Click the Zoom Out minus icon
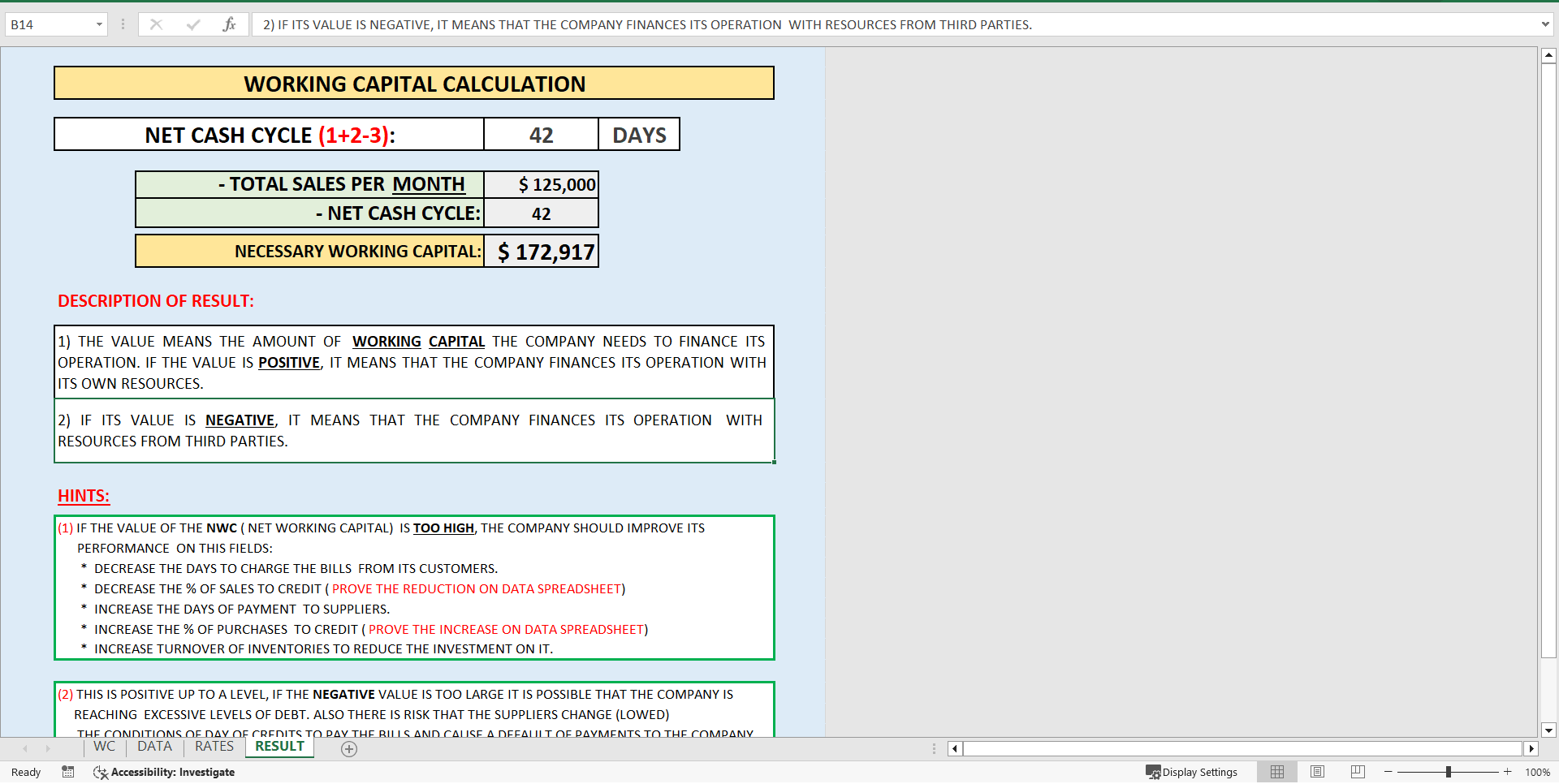Screen dimensions: 1559x784 point(1388,772)
